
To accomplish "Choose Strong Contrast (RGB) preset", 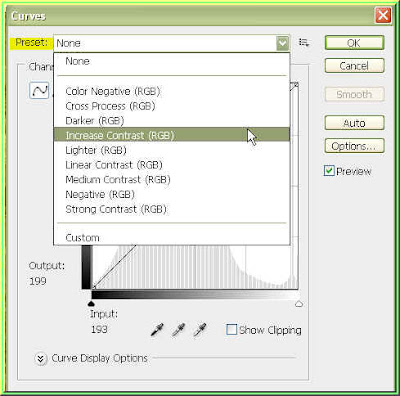I will tap(172, 209).
